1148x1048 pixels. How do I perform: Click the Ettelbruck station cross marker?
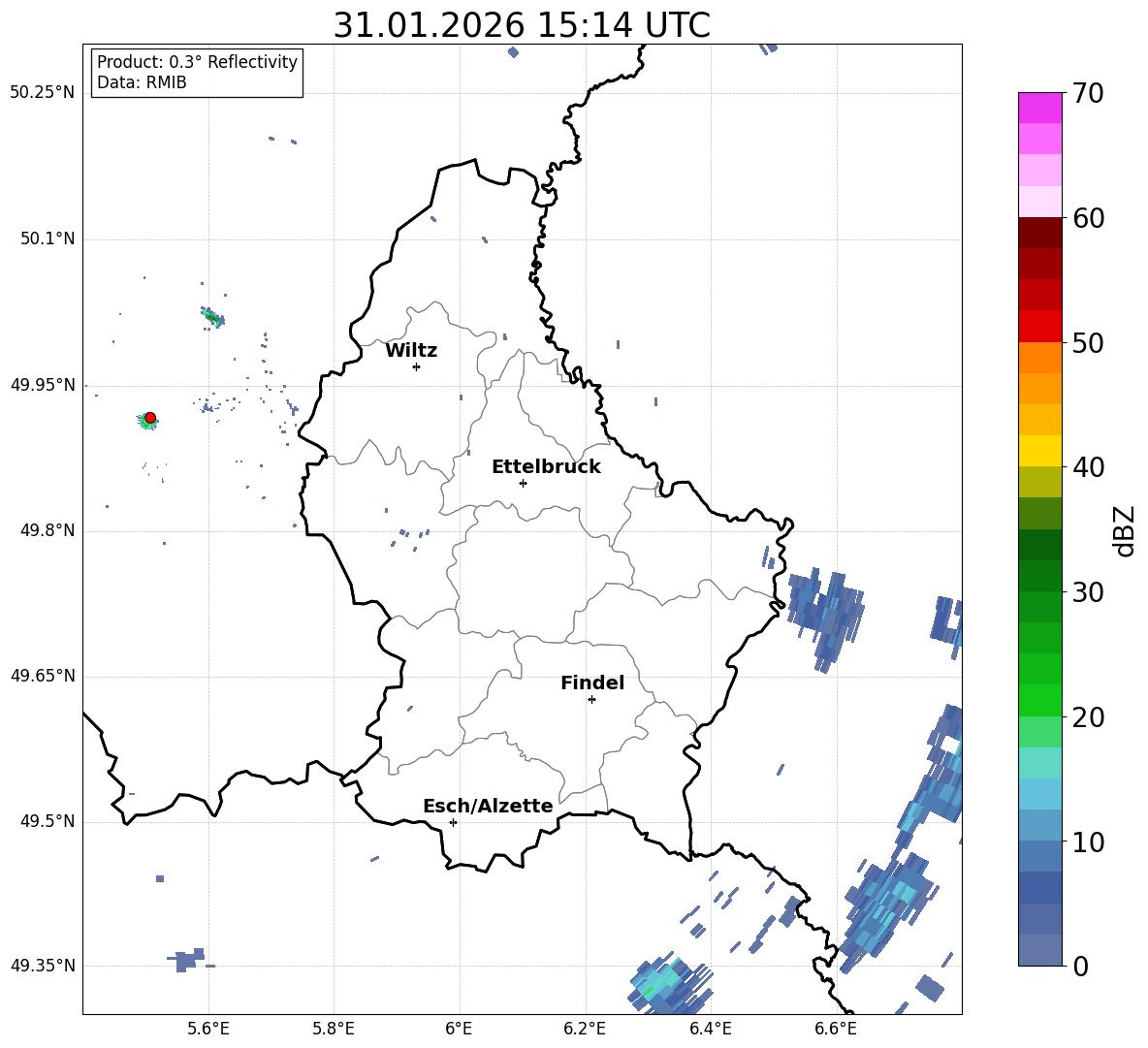pos(523,483)
